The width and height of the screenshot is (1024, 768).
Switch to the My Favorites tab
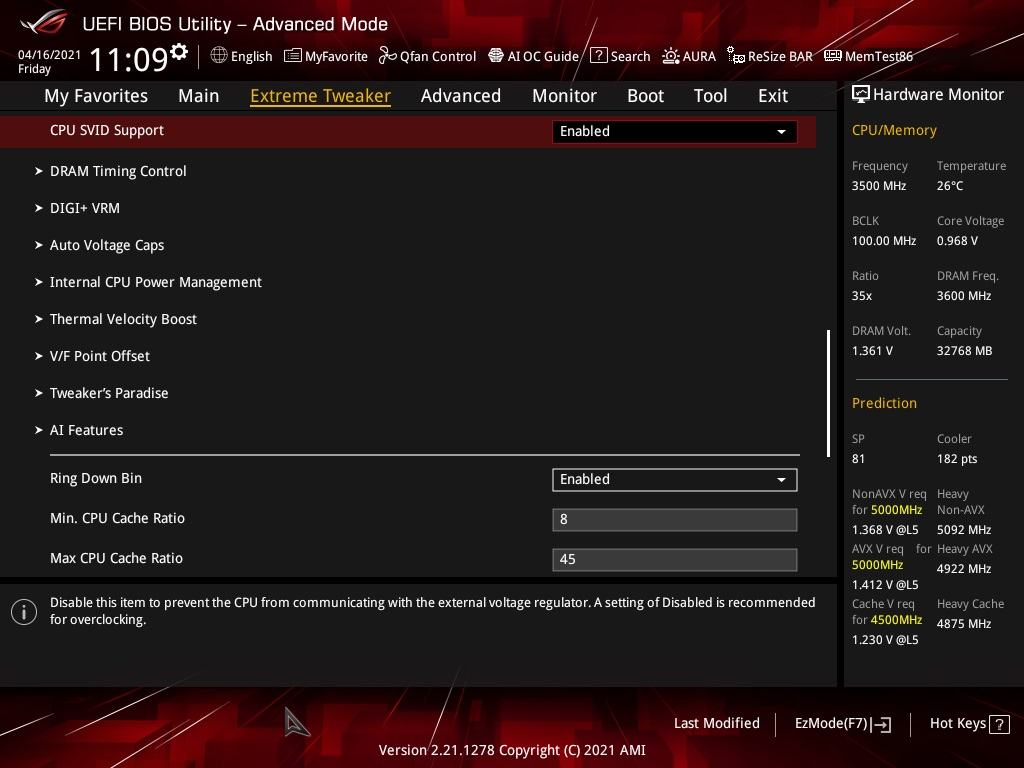point(96,96)
